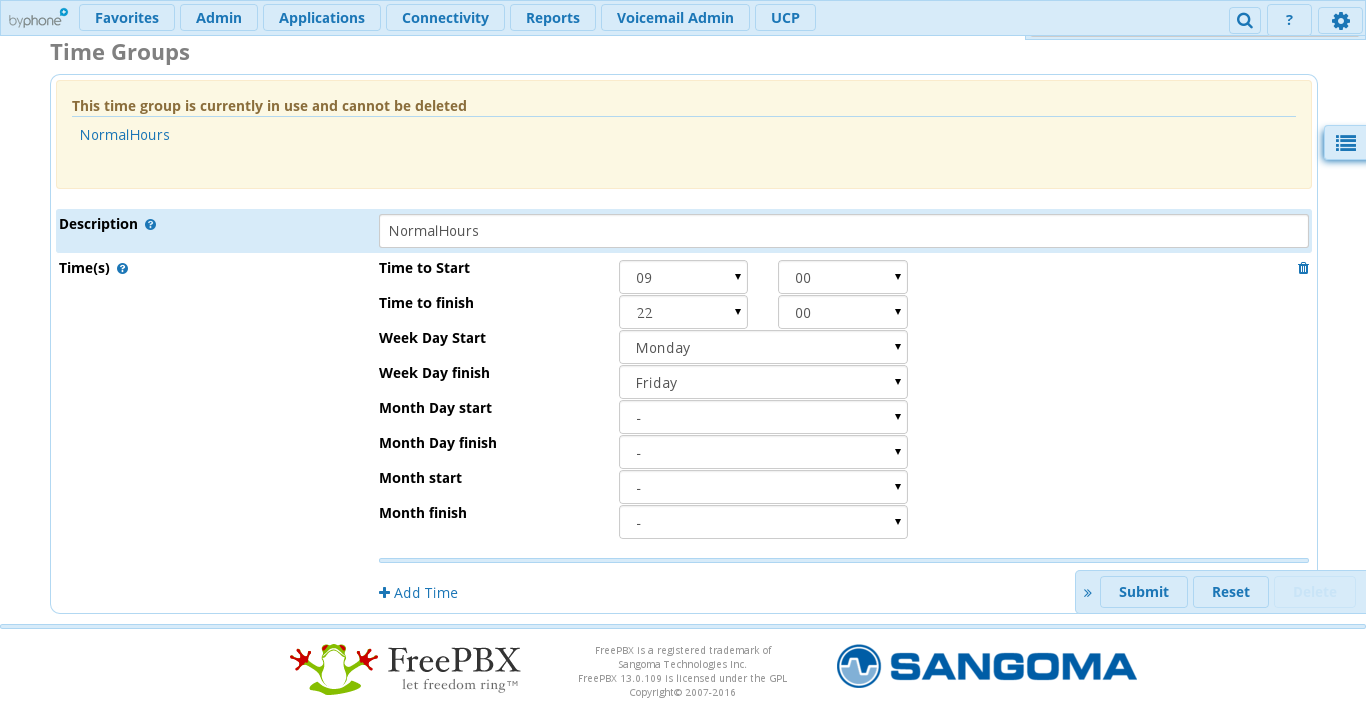Screen dimensions: 1366x724
Task: Click the Add Time link
Action: tap(418, 593)
